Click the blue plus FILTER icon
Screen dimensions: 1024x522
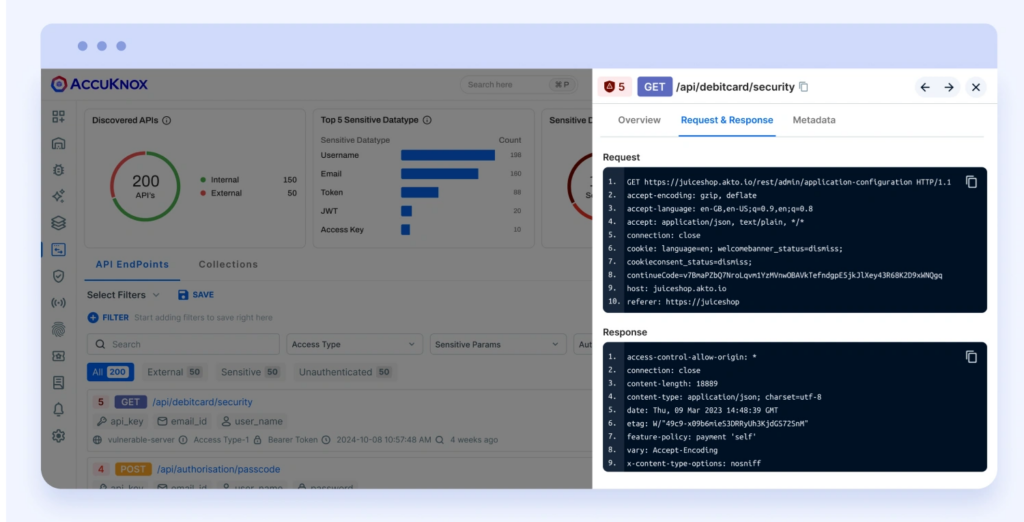(x=93, y=318)
